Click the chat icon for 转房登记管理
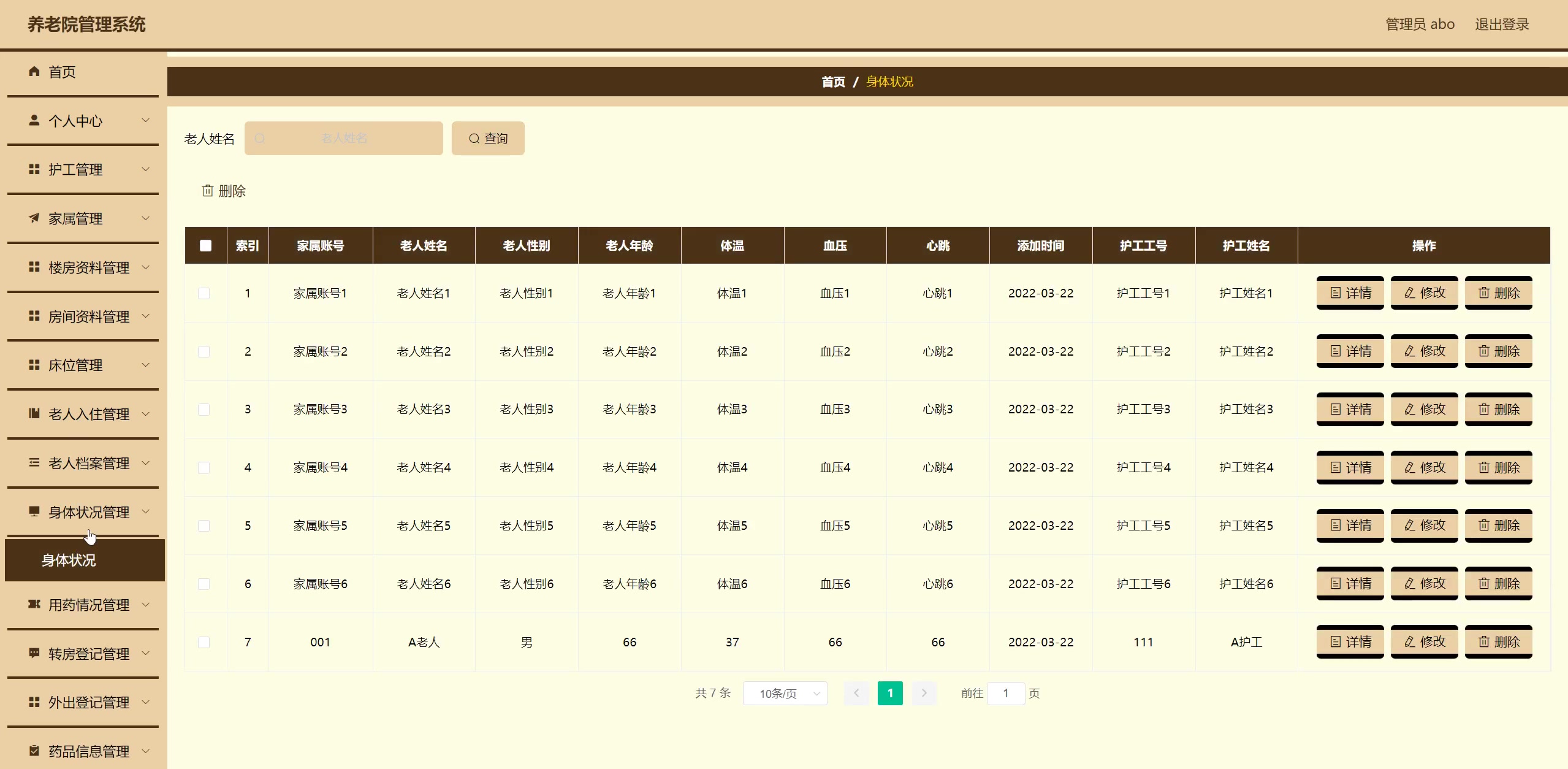Screen dimensions: 1568x769 pyautogui.click(x=34, y=653)
